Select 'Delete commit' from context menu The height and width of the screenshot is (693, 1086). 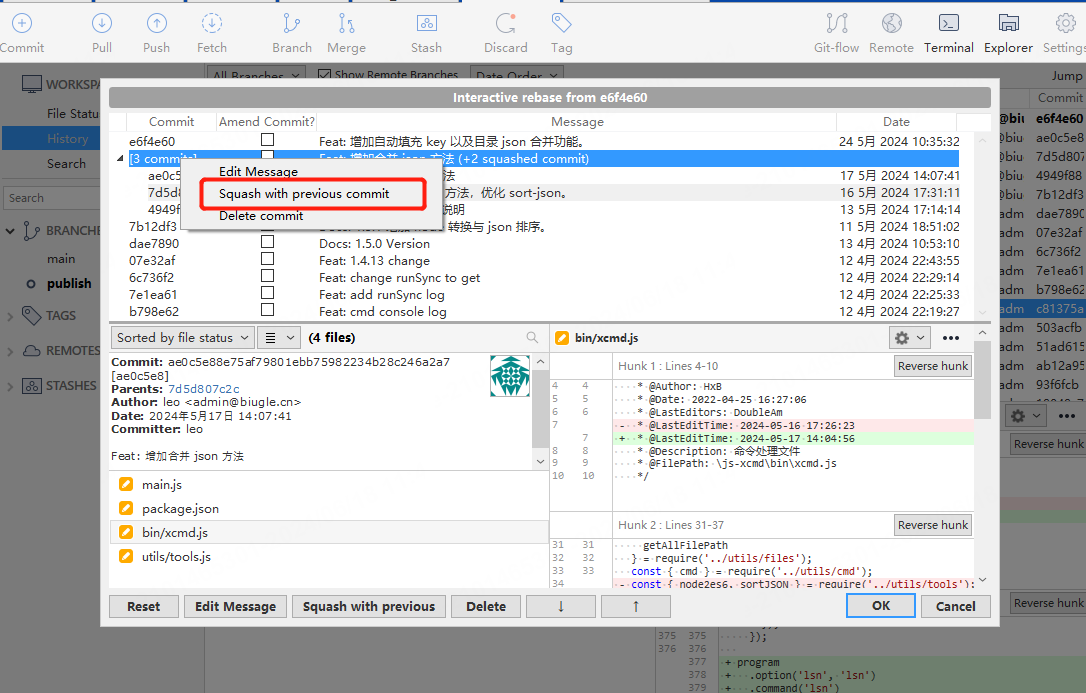tap(261, 215)
